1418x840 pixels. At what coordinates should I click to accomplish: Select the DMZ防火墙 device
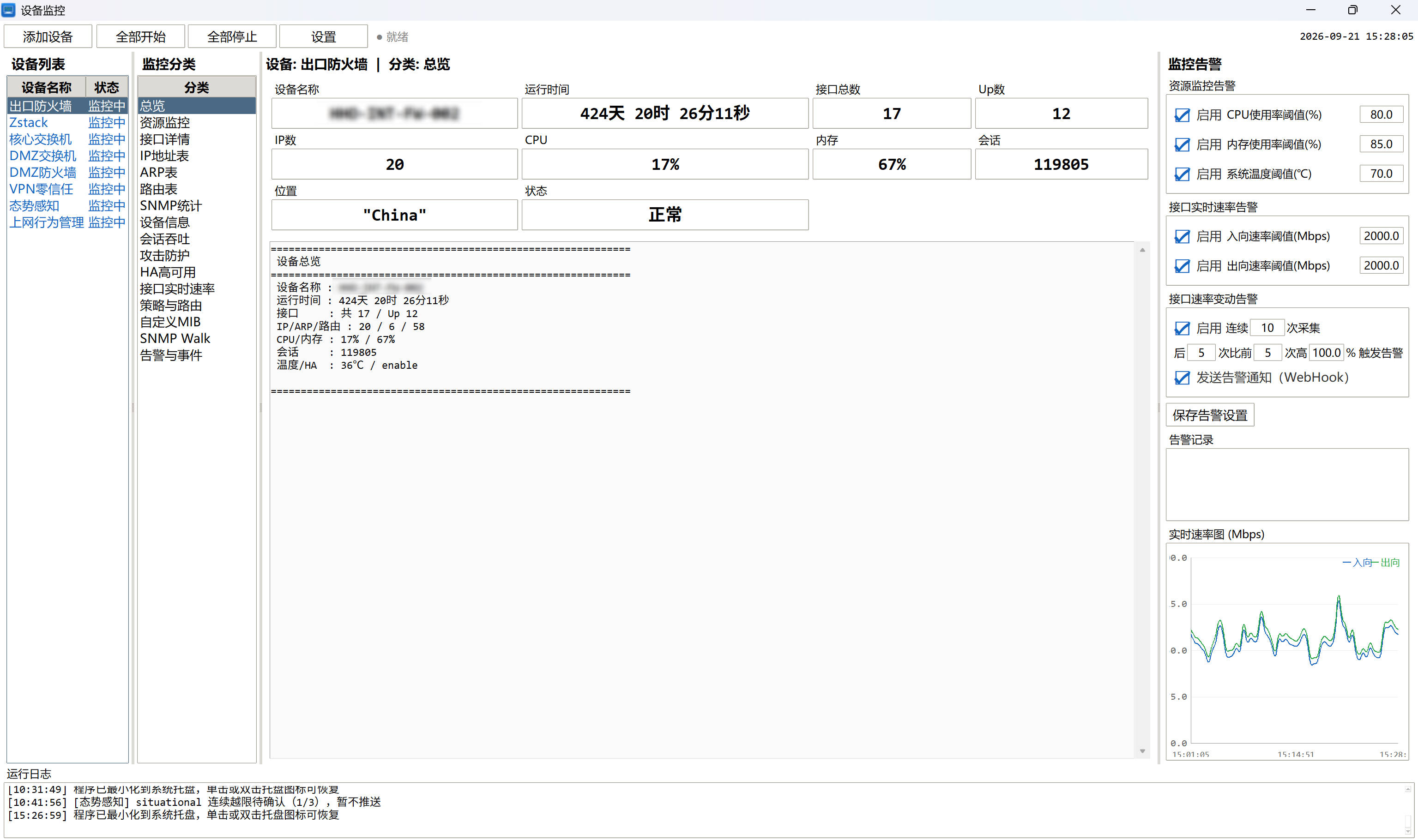67,172
